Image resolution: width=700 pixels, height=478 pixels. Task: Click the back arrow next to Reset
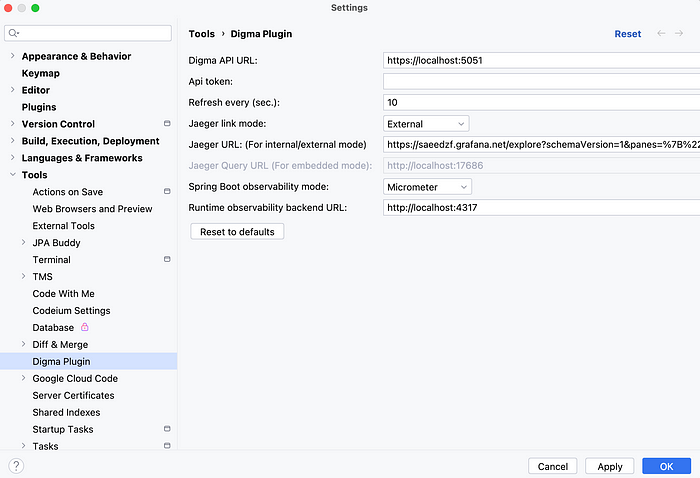tap(661, 33)
